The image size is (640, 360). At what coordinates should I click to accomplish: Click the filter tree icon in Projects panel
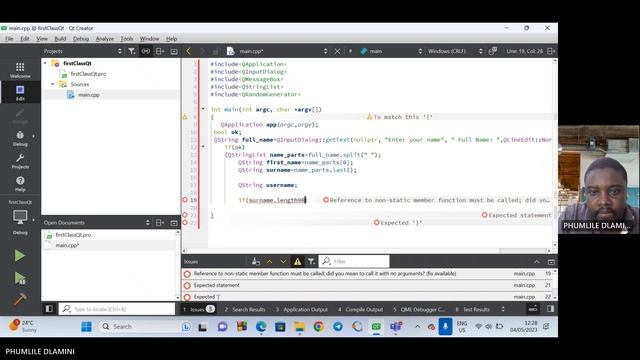click(x=131, y=51)
